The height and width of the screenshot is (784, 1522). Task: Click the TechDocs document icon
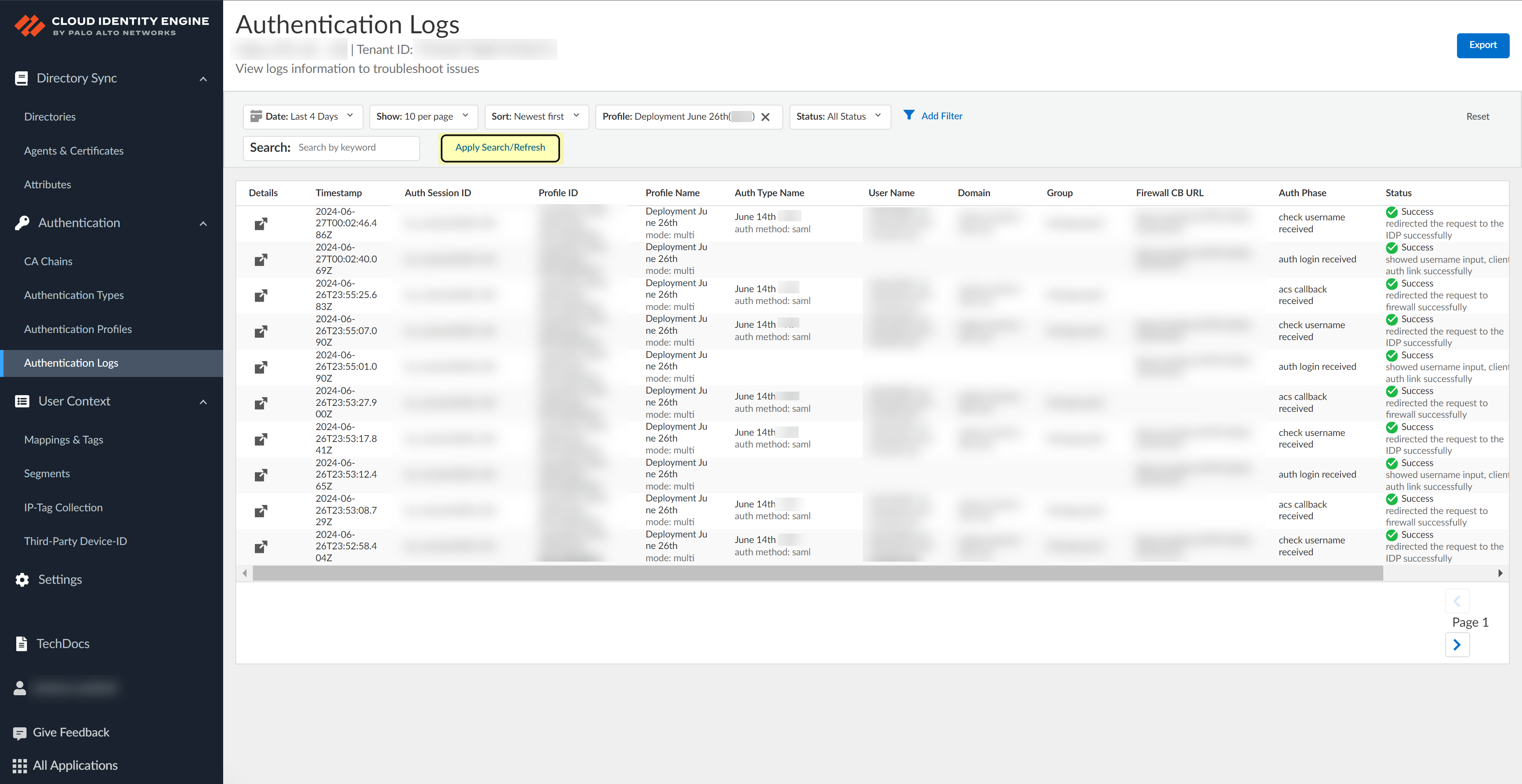(21, 643)
